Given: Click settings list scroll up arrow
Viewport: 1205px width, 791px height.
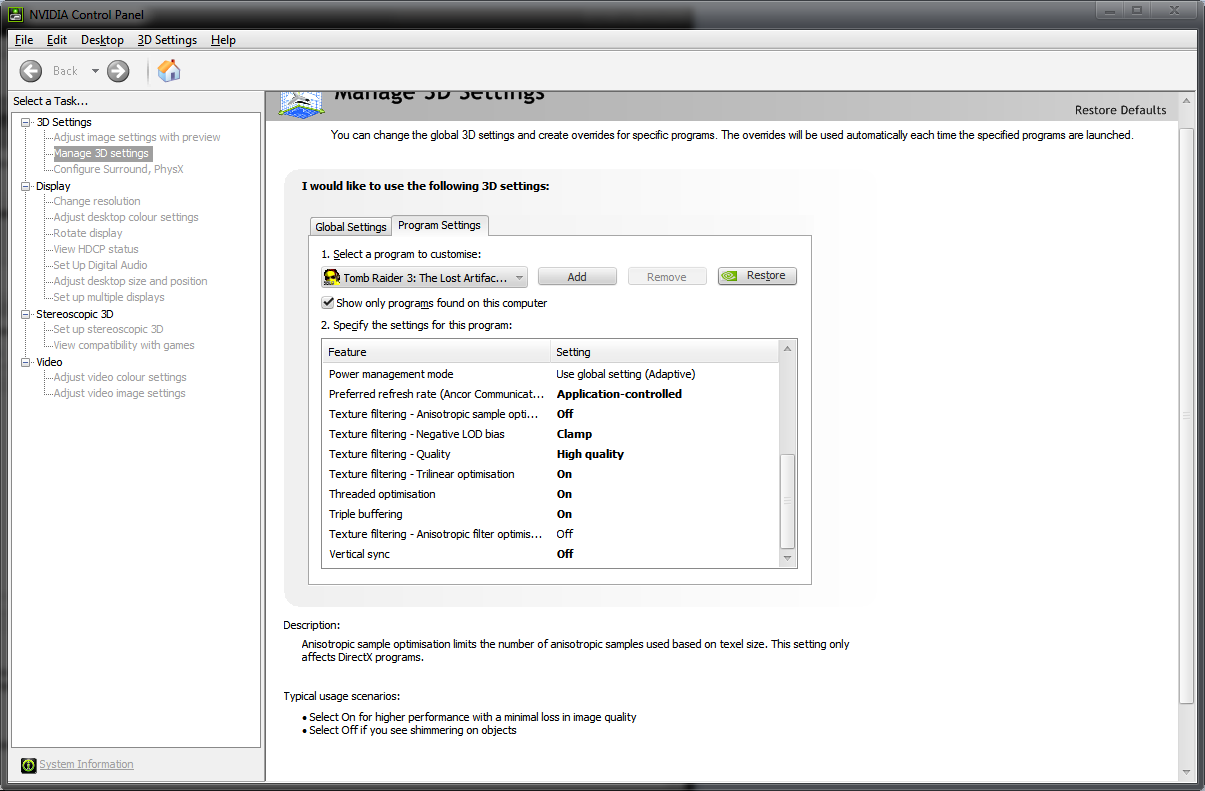Looking at the screenshot, I should [x=787, y=349].
